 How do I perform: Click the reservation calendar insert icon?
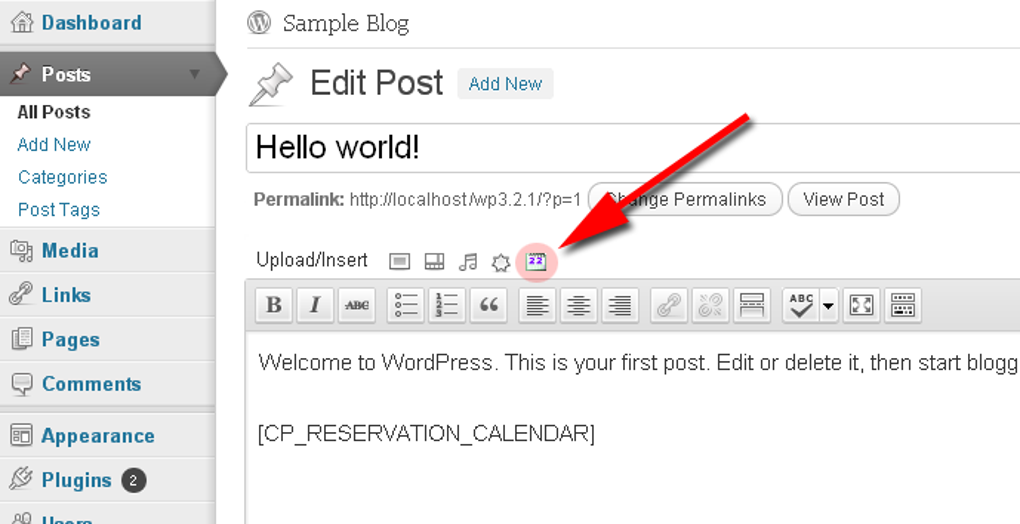[536, 261]
